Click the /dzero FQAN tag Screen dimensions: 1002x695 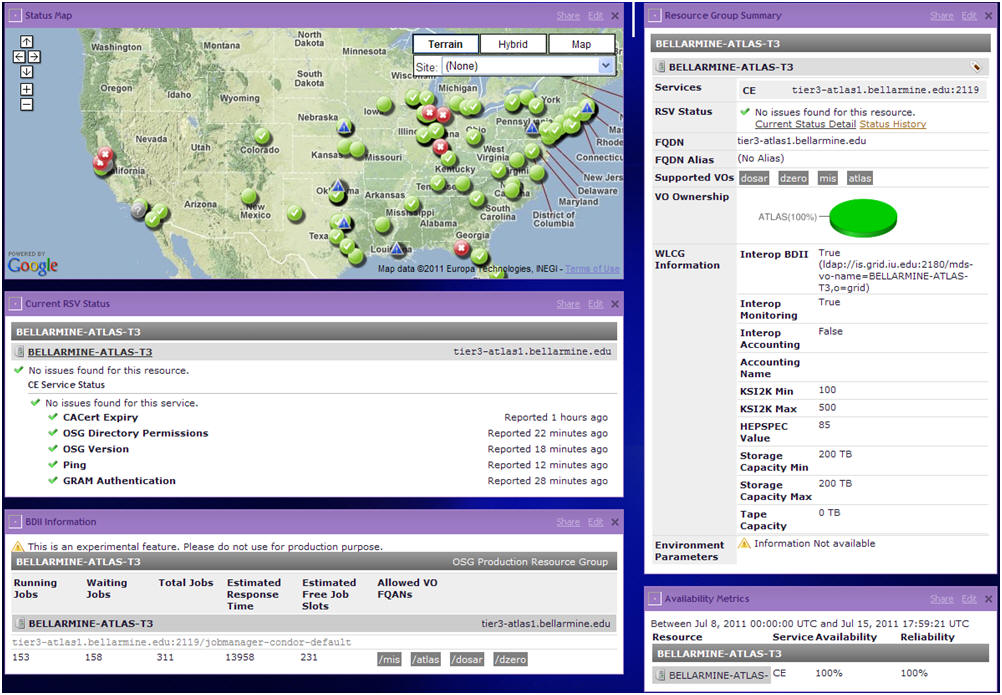(511, 659)
